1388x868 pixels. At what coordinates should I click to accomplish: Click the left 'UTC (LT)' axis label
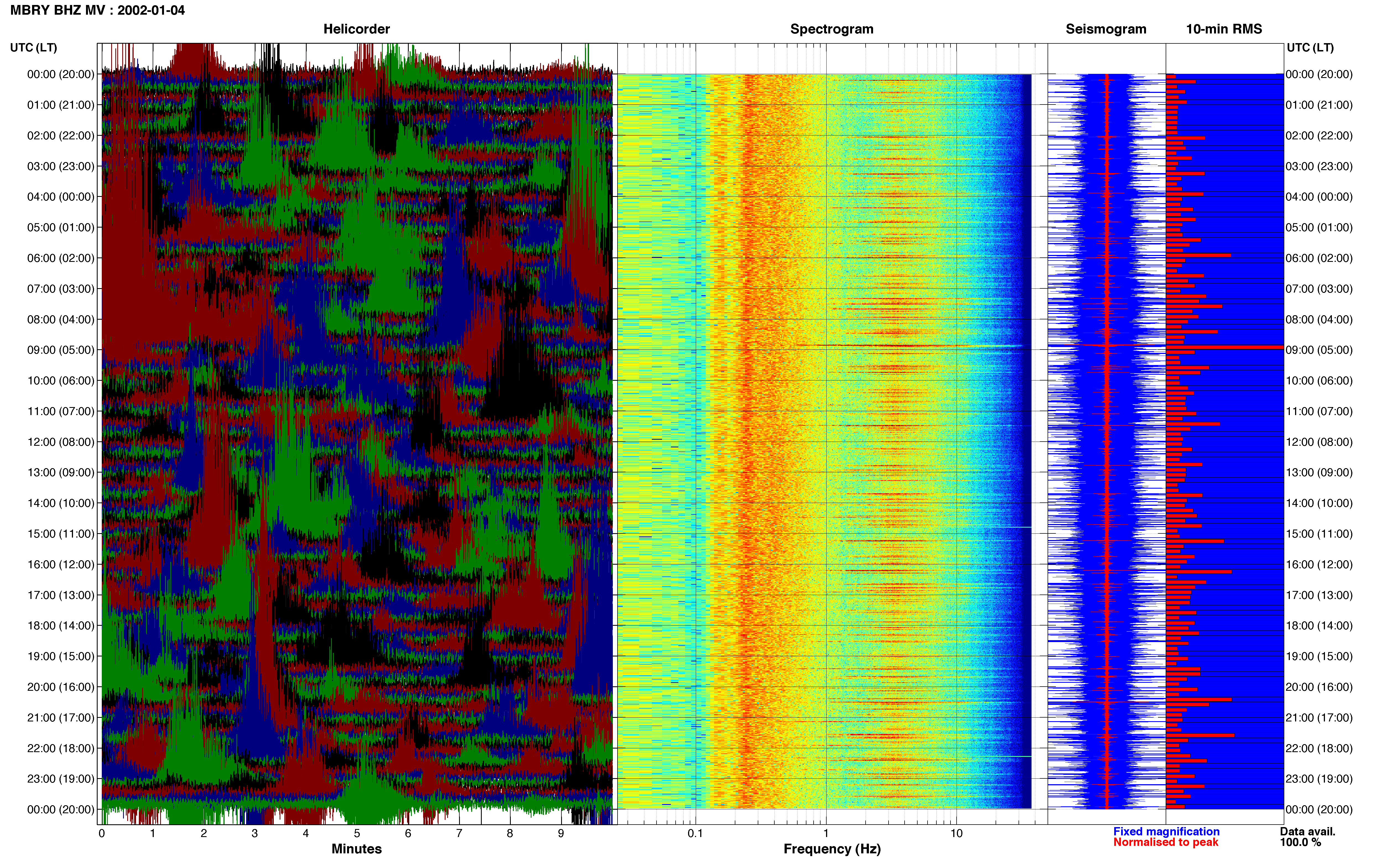tap(34, 47)
